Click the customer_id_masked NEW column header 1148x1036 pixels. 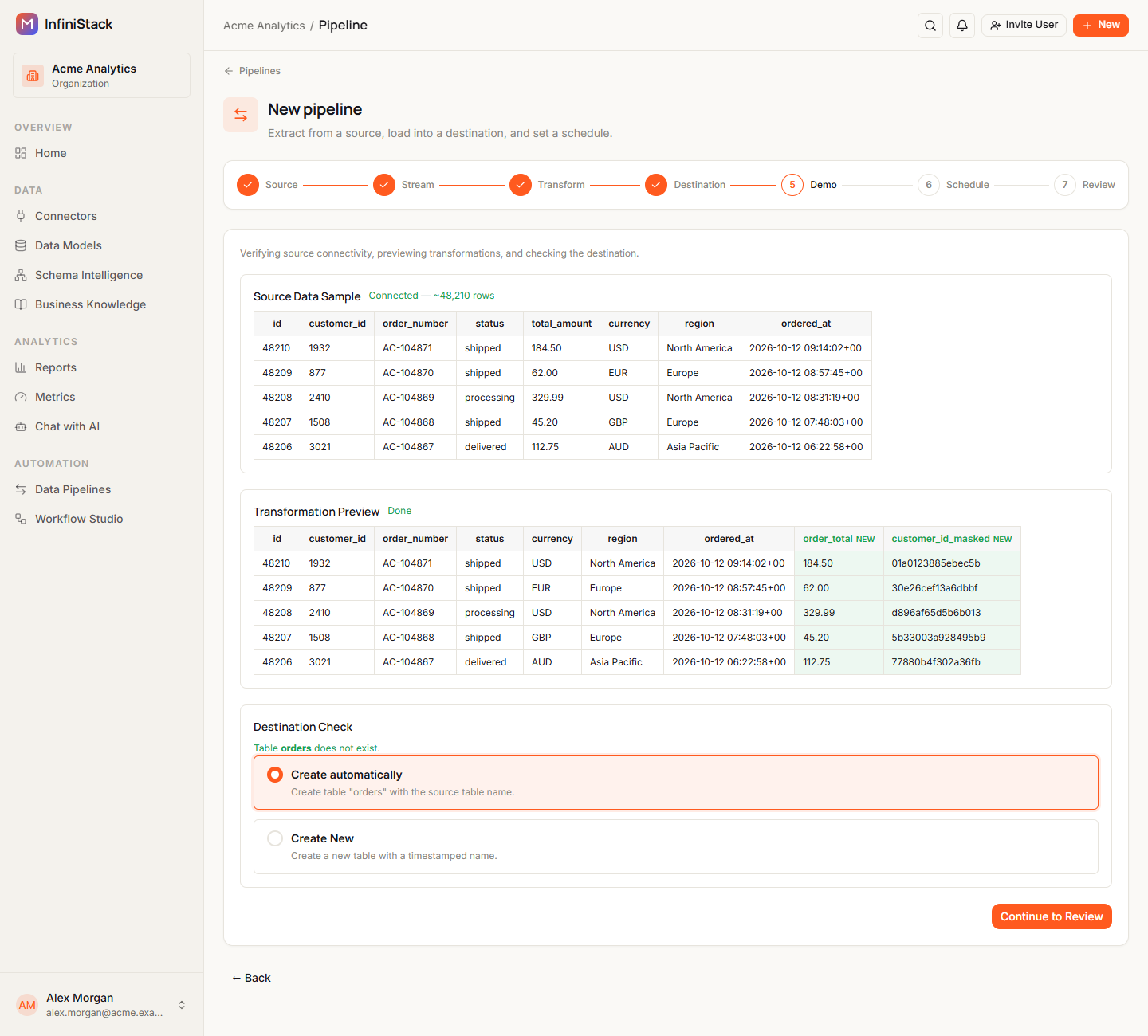952,539
